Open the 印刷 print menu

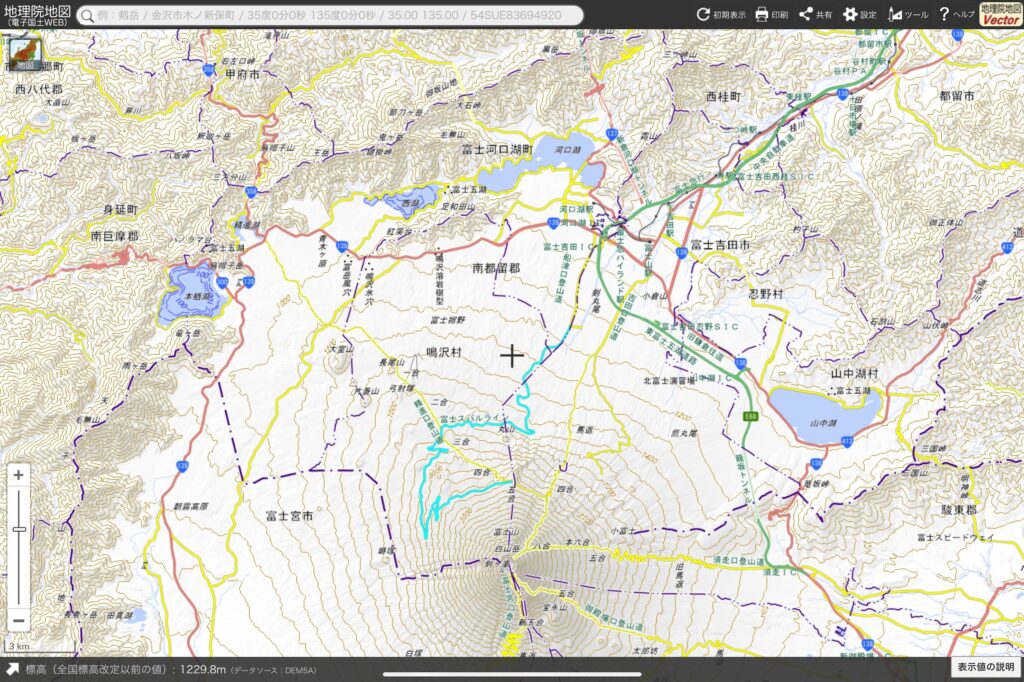[x=771, y=14]
